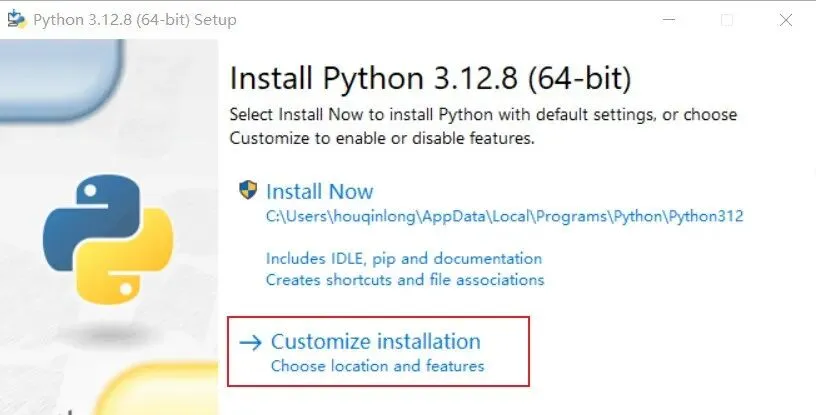Close the Python Setup window
The image size is (816, 415).
click(x=786, y=19)
